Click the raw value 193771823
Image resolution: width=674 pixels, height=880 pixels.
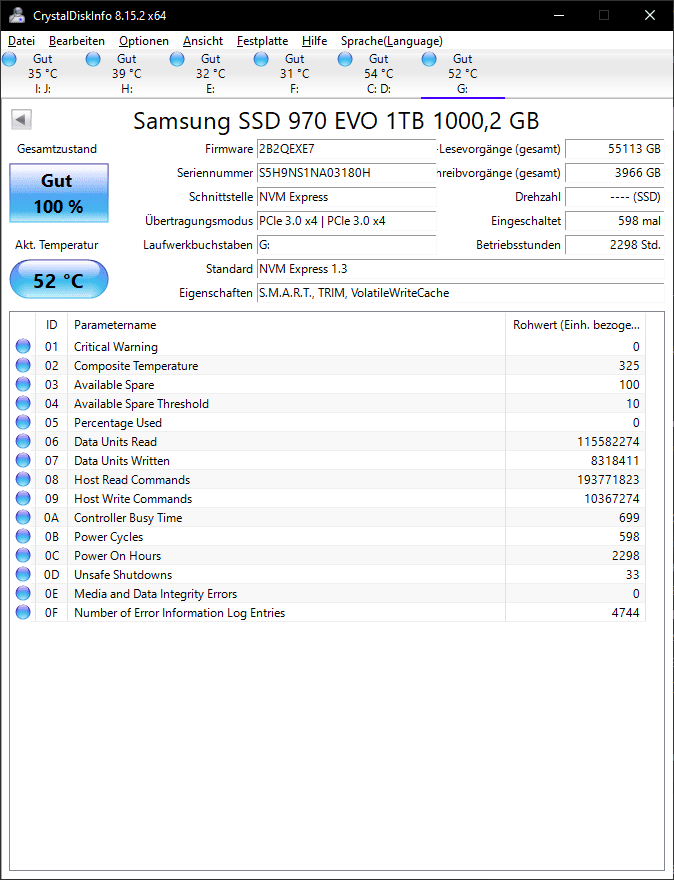pyautogui.click(x=608, y=480)
